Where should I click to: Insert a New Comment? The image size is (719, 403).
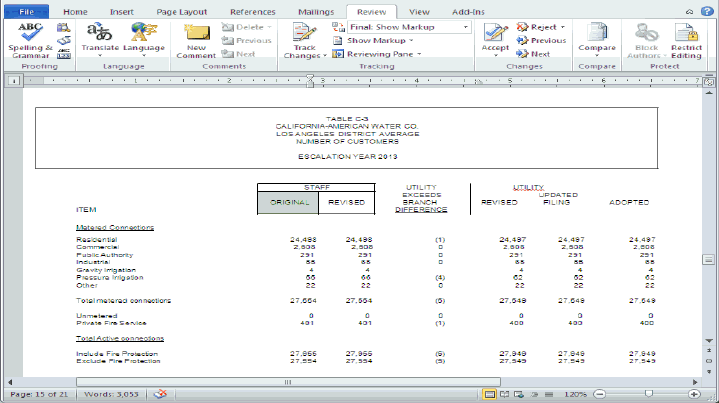(197, 40)
